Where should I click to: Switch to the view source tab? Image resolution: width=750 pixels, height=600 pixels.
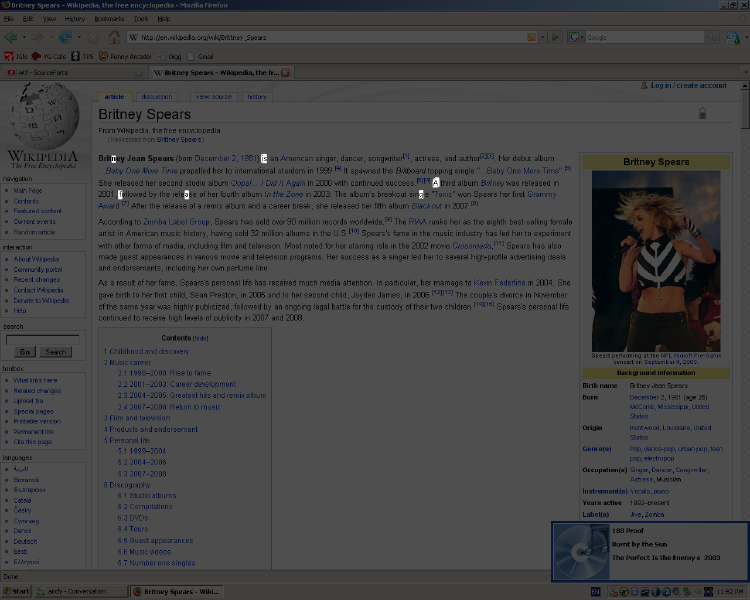pyautogui.click(x=213, y=97)
